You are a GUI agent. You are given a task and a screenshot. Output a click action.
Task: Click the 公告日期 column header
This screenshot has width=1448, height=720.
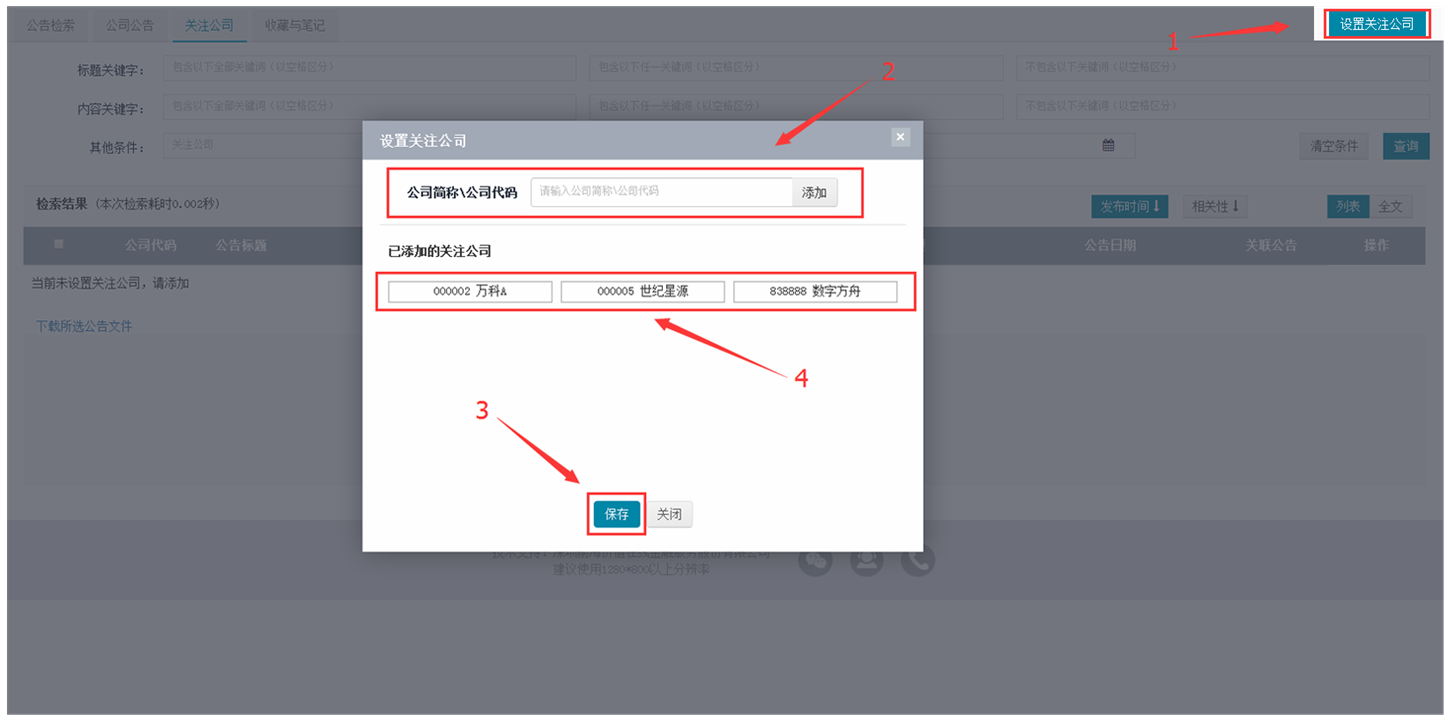click(1110, 245)
